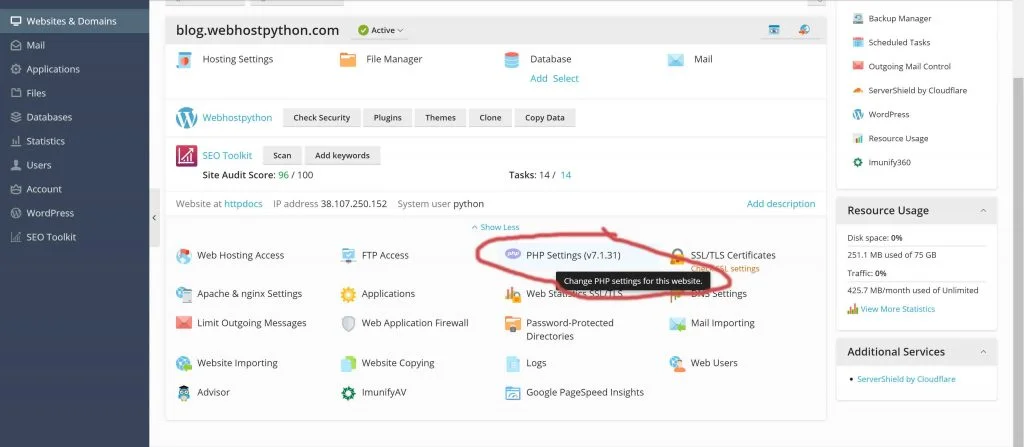The width and height of the screenshot is (1024, 447).
Task: Click the Database icon
Action: (511, 59)
